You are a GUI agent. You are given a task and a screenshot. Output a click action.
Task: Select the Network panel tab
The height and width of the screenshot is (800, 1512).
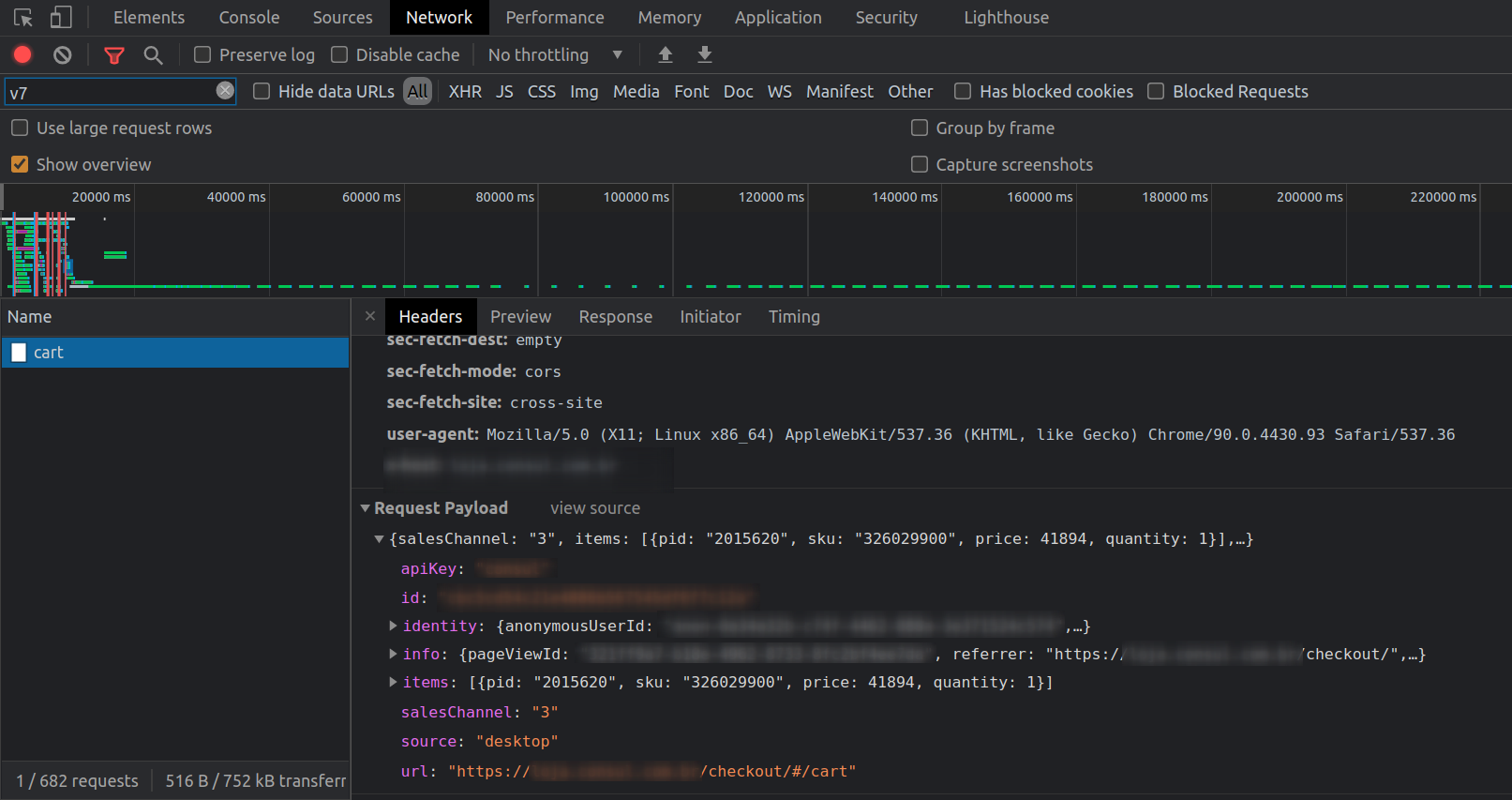440,18
